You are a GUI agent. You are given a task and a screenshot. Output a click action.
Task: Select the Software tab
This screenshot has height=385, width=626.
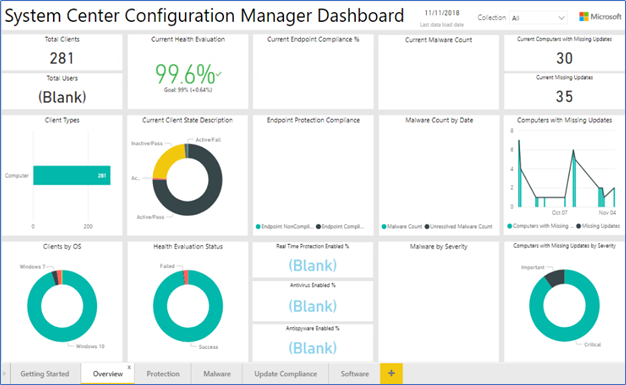click(355, 374)
